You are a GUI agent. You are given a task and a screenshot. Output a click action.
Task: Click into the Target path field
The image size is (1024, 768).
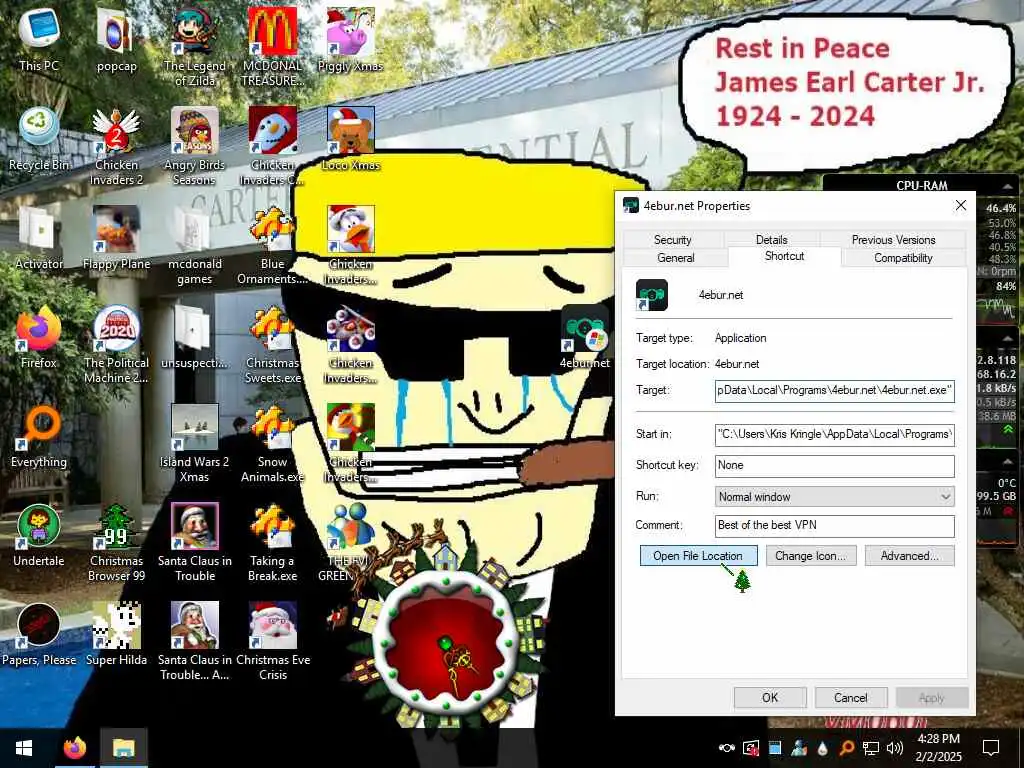[x=834, y=391]
